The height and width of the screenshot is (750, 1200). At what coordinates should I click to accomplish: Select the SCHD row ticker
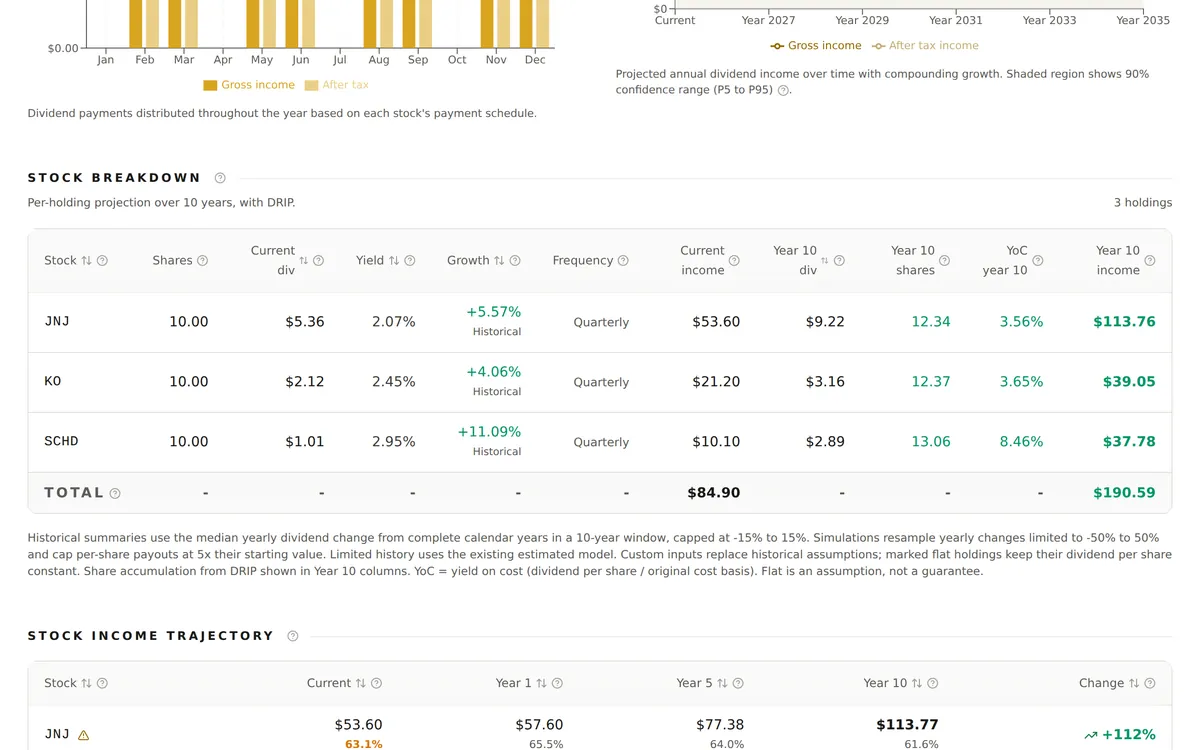[61, 442]
